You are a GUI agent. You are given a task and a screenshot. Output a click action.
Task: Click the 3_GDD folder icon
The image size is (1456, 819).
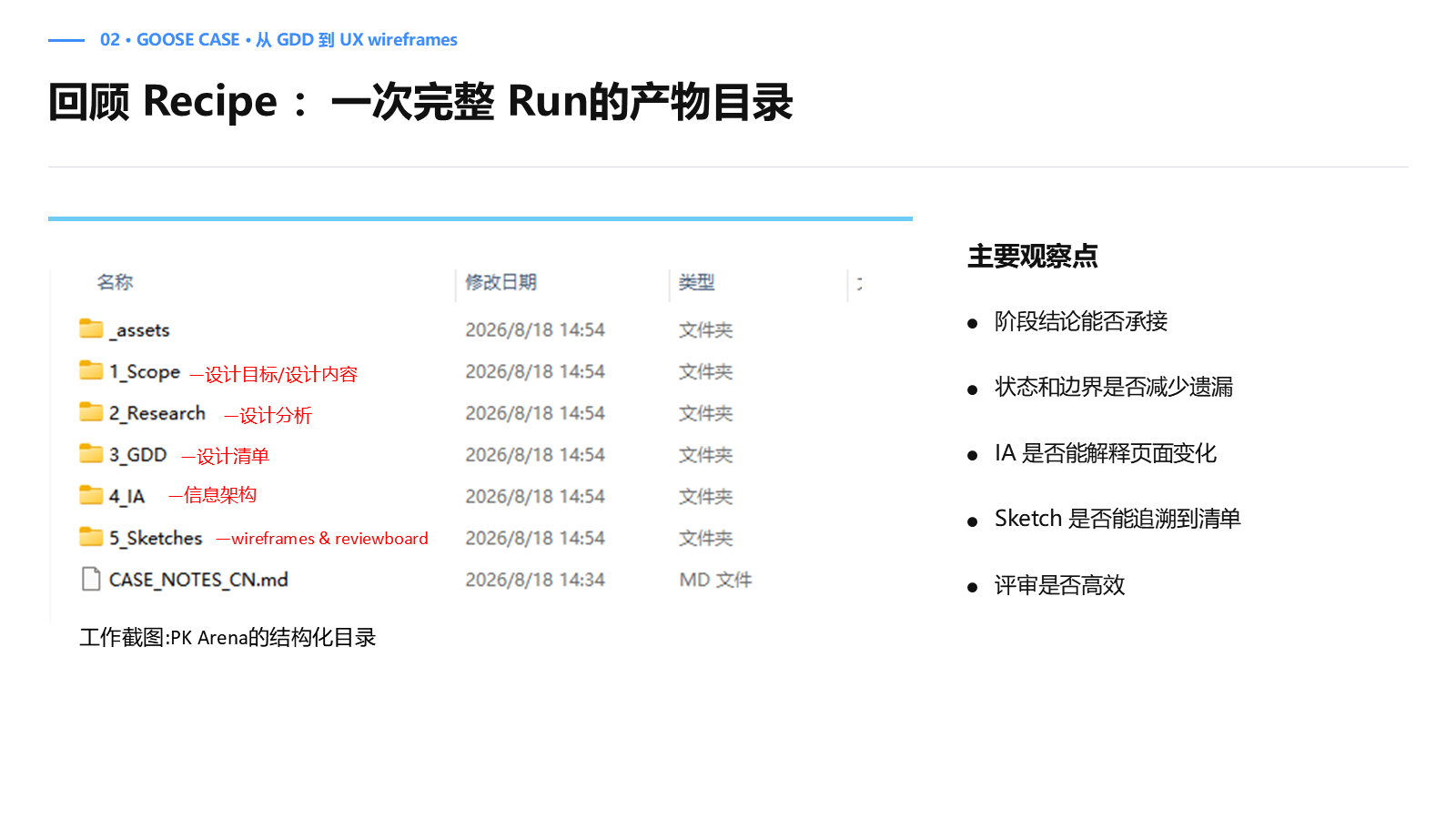click(91, 453)
